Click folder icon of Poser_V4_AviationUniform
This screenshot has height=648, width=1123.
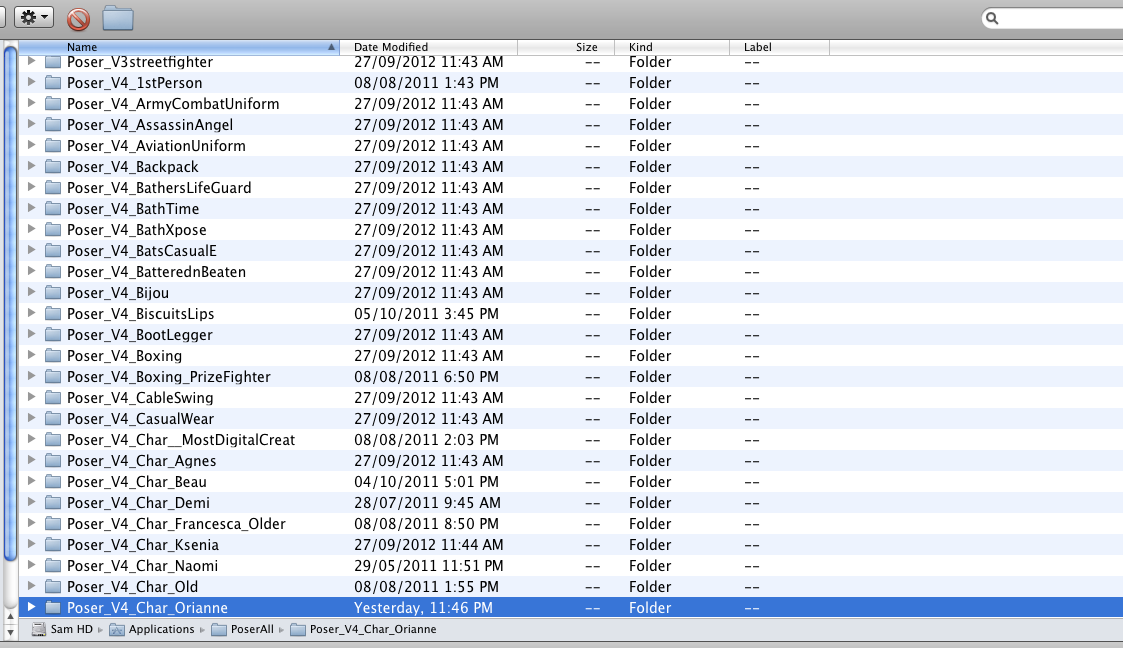coord(52,145)
